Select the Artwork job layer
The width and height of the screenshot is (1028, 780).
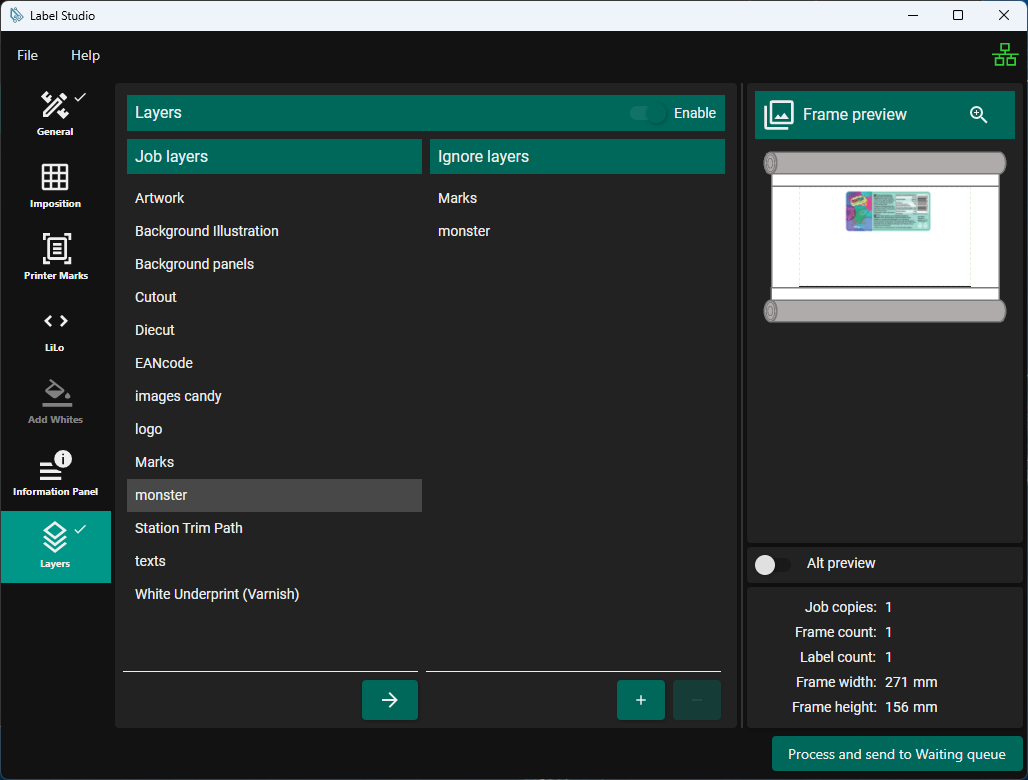coord(160,198)
